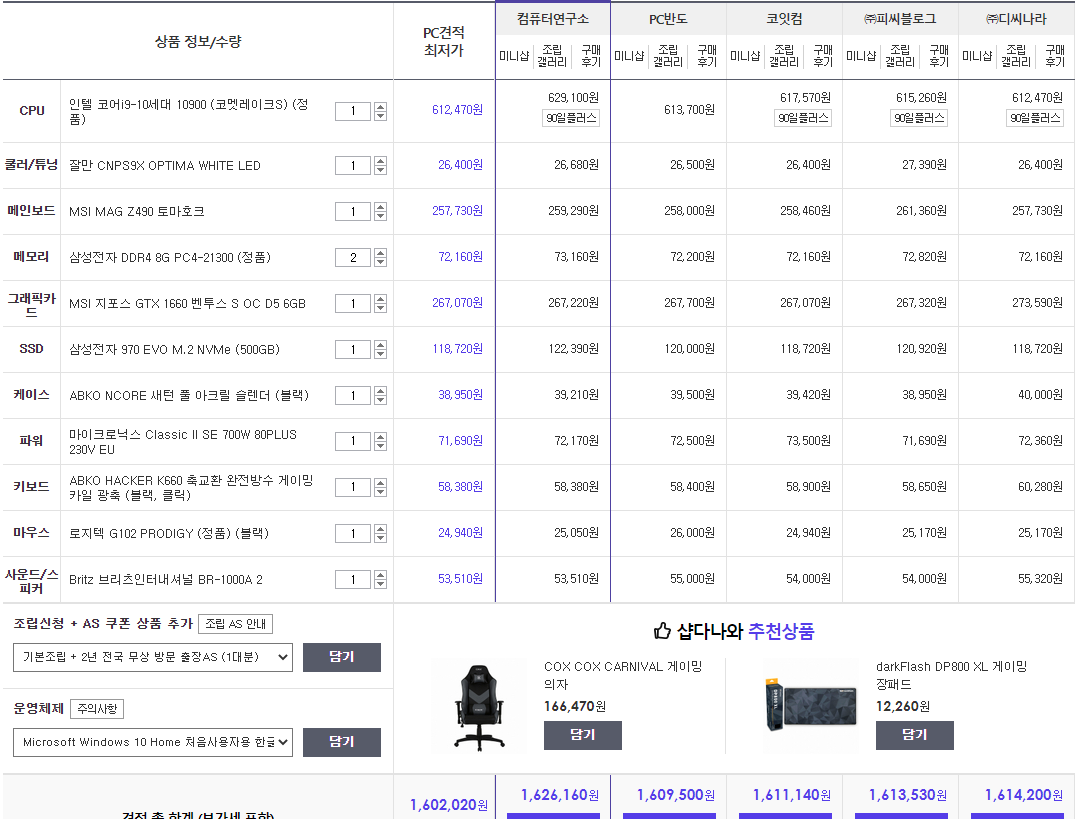Open the 조립신청 AS coupon dropdown
Image resolution: width=1079 pixels, height=819 pixels.
click(x=153, y=657)
